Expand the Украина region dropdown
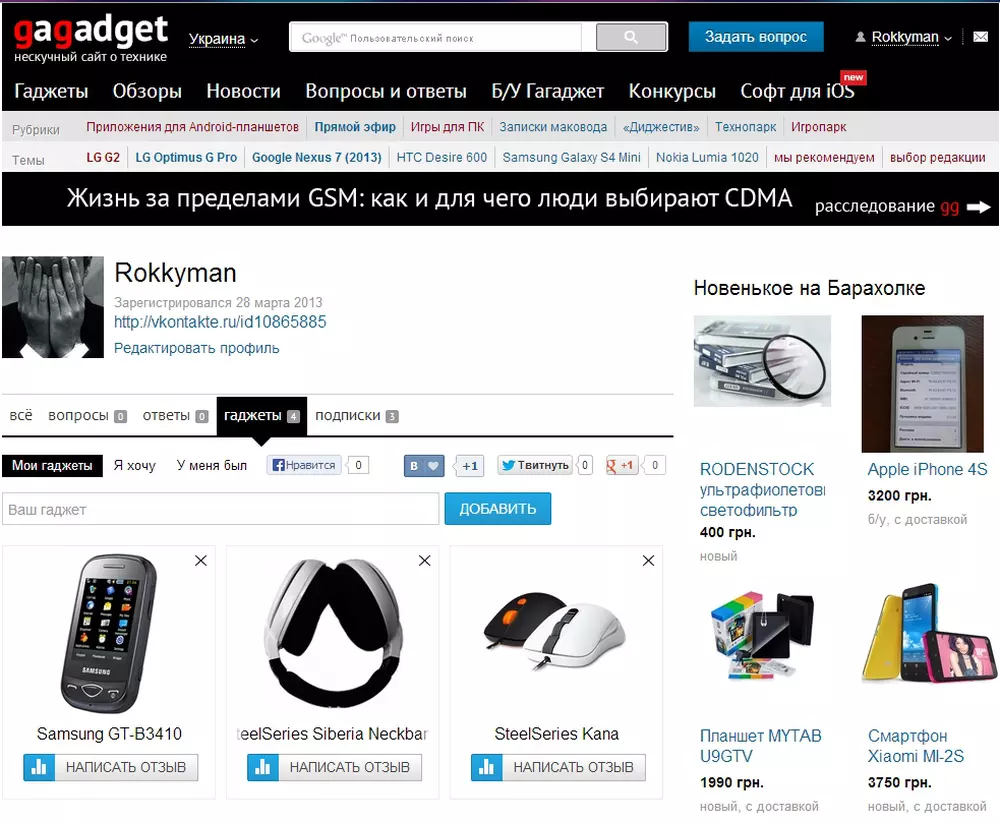The image size is (1000, 822). click(223, 39)
